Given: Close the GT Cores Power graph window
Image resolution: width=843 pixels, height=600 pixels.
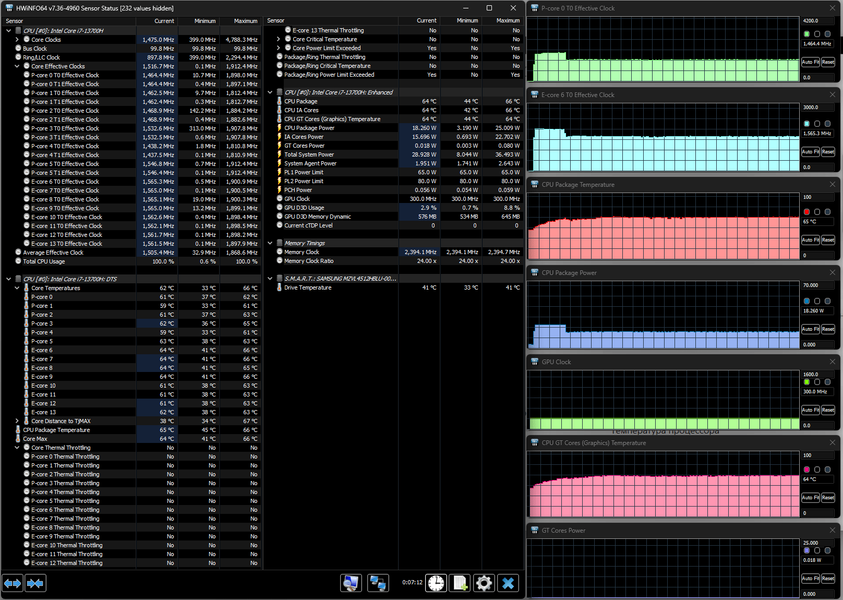Looking at the screenshot, I should coord(833,531).
